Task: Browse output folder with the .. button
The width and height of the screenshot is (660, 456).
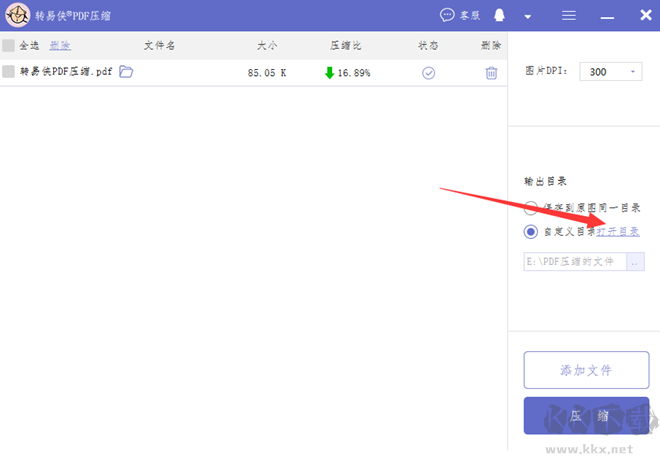Action: tap(636, 262)
